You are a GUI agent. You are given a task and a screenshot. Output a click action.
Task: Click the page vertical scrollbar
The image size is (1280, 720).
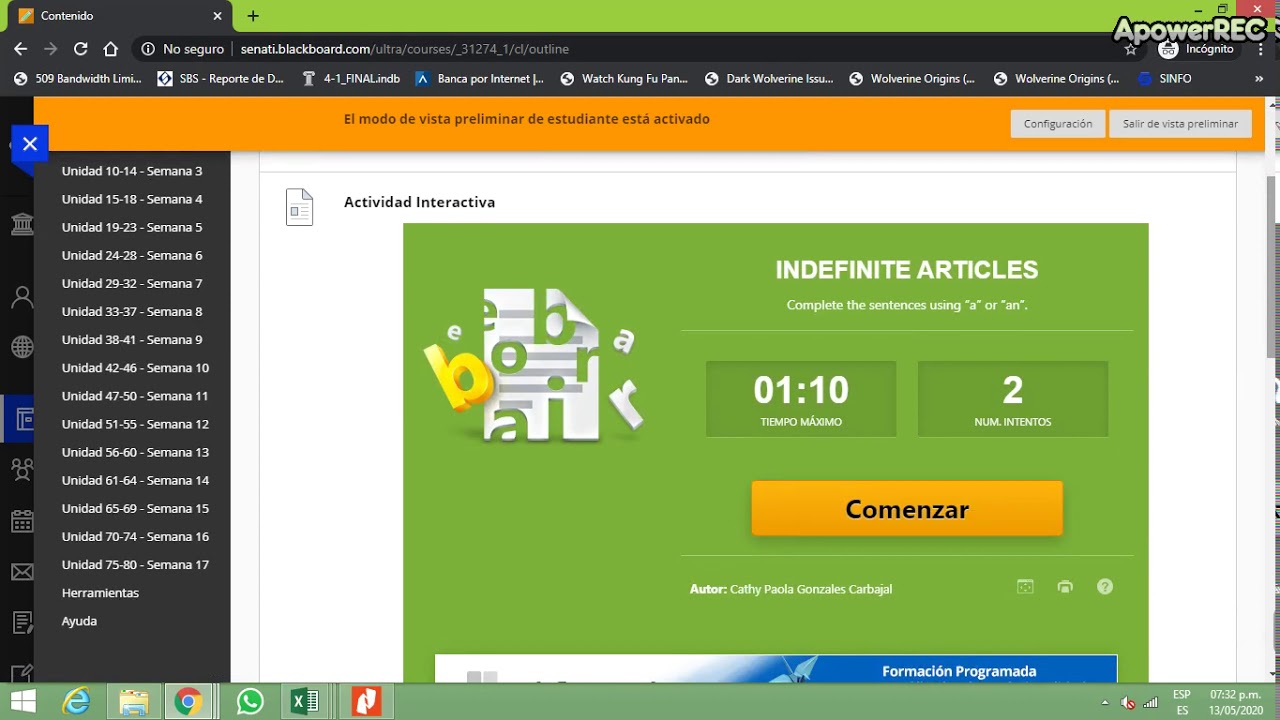pyautogui.click(x=1272, y=265)
